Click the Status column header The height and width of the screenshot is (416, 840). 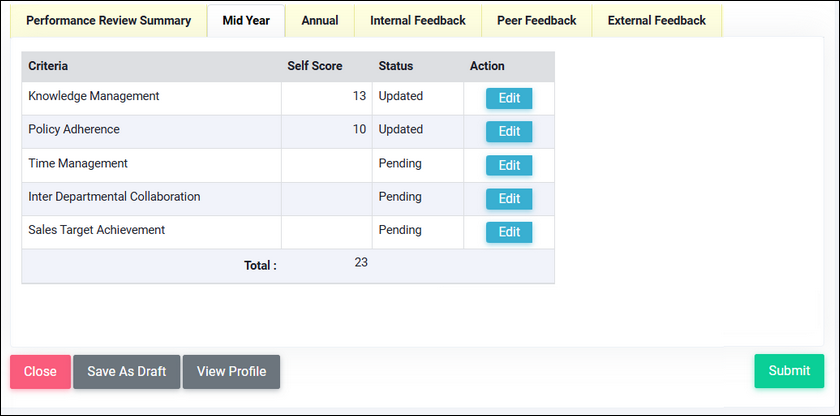(x=395, y=66)
